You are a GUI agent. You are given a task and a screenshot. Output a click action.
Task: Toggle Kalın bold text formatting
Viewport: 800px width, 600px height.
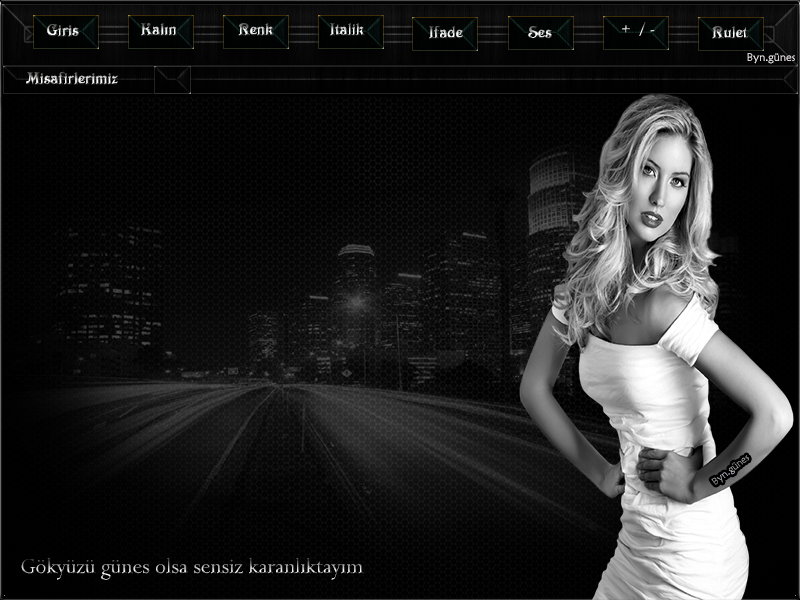160,31
